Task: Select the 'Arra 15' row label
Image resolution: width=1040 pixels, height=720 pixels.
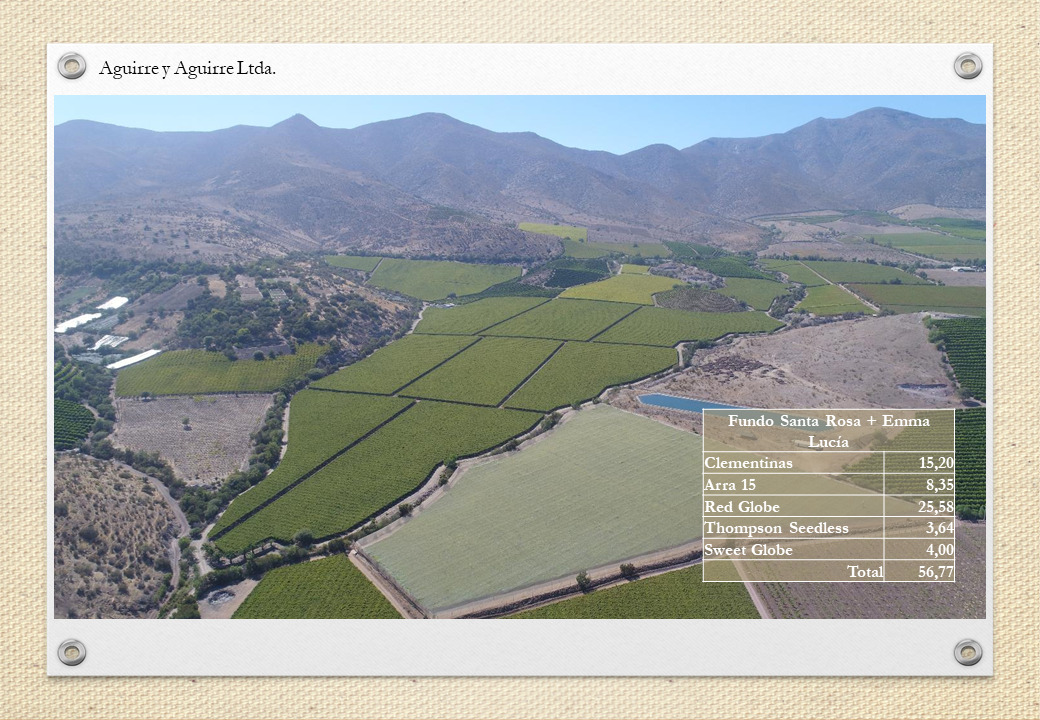Action: [x=793, y=485]
